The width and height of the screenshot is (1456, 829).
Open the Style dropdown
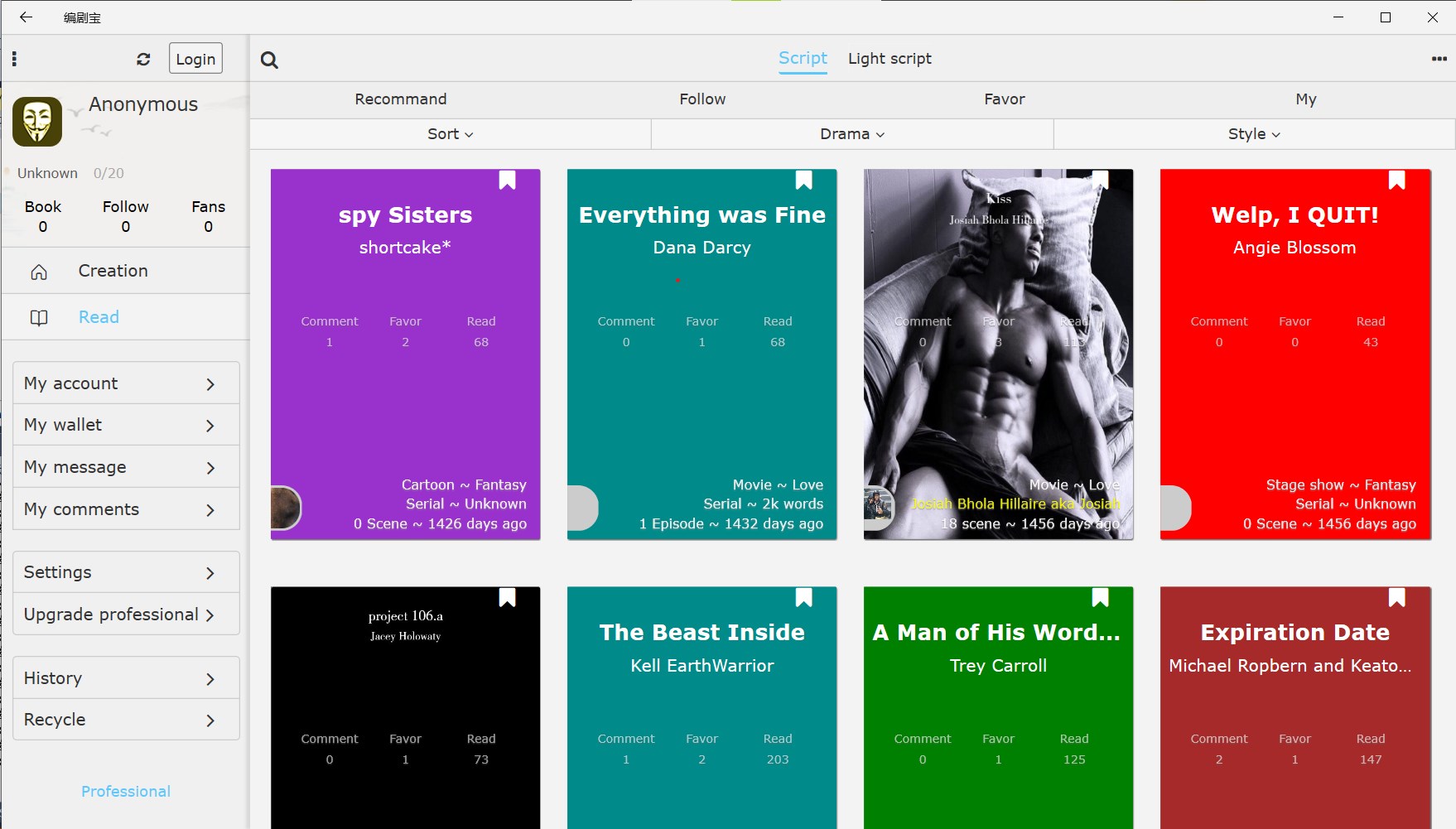(x=1254, y=134)
